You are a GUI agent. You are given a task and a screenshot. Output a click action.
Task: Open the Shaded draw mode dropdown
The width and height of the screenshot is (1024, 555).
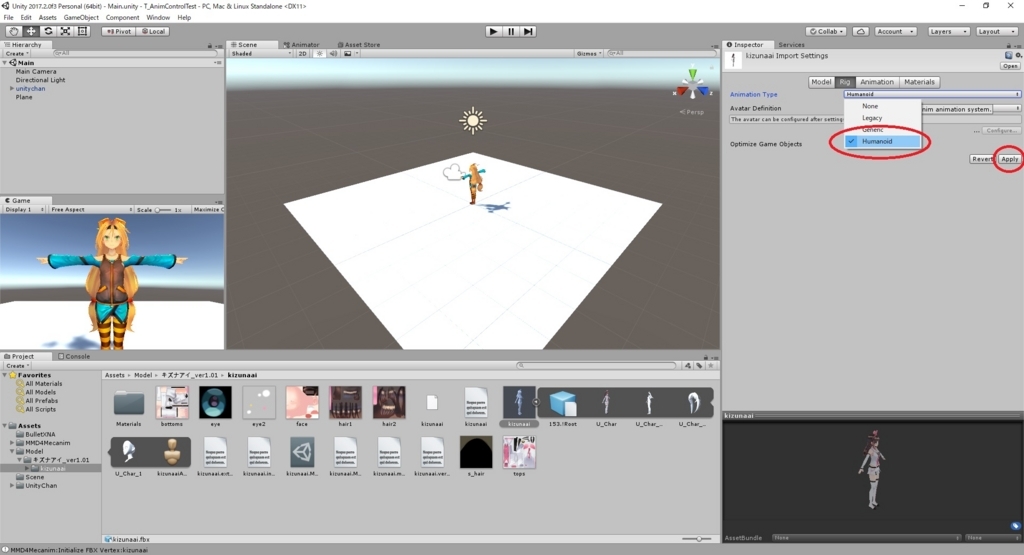tap(261, 54)
